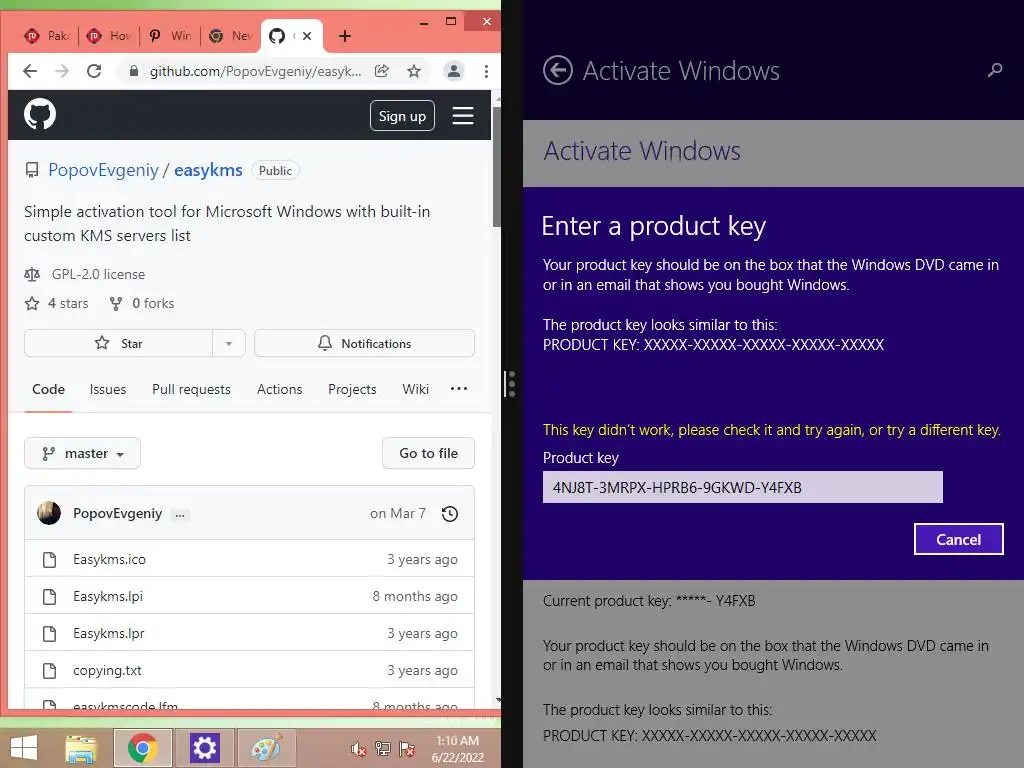This screenshot has width=1024, height=768.
Task: View the 0 forks link
Action: pyautogui.click(x=142, y=303)
